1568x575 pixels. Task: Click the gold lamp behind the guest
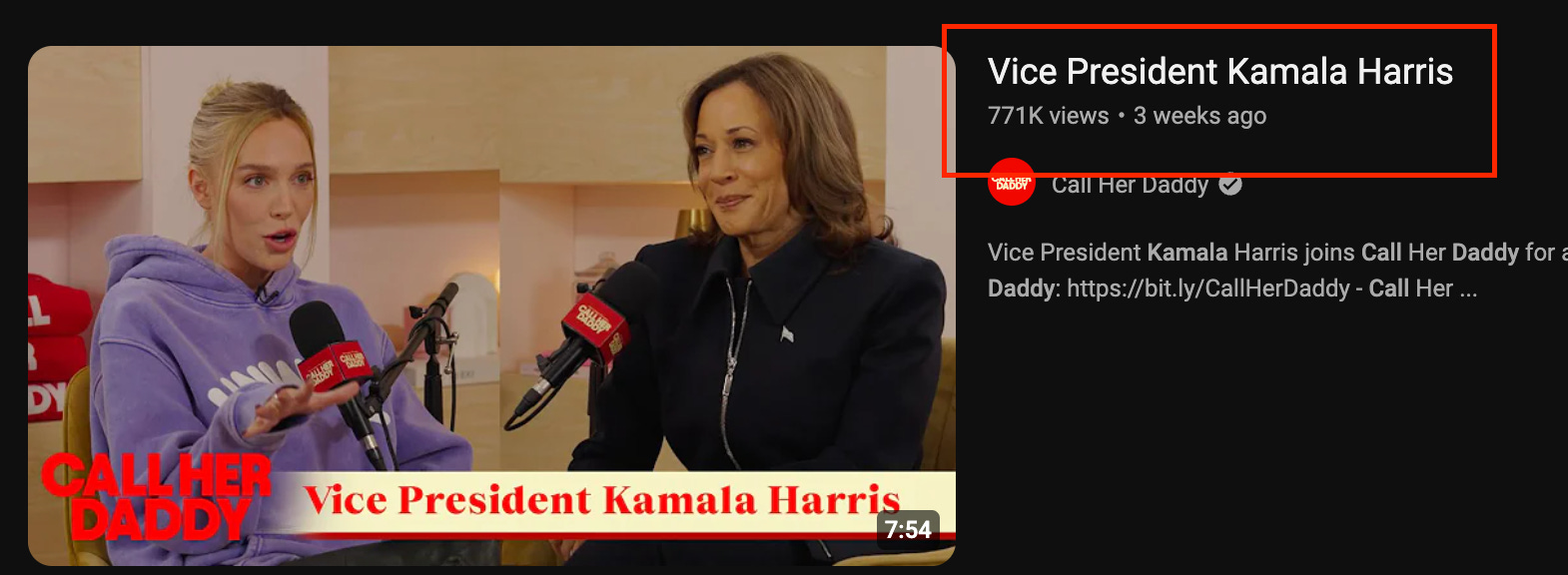[x=691, y=222]
